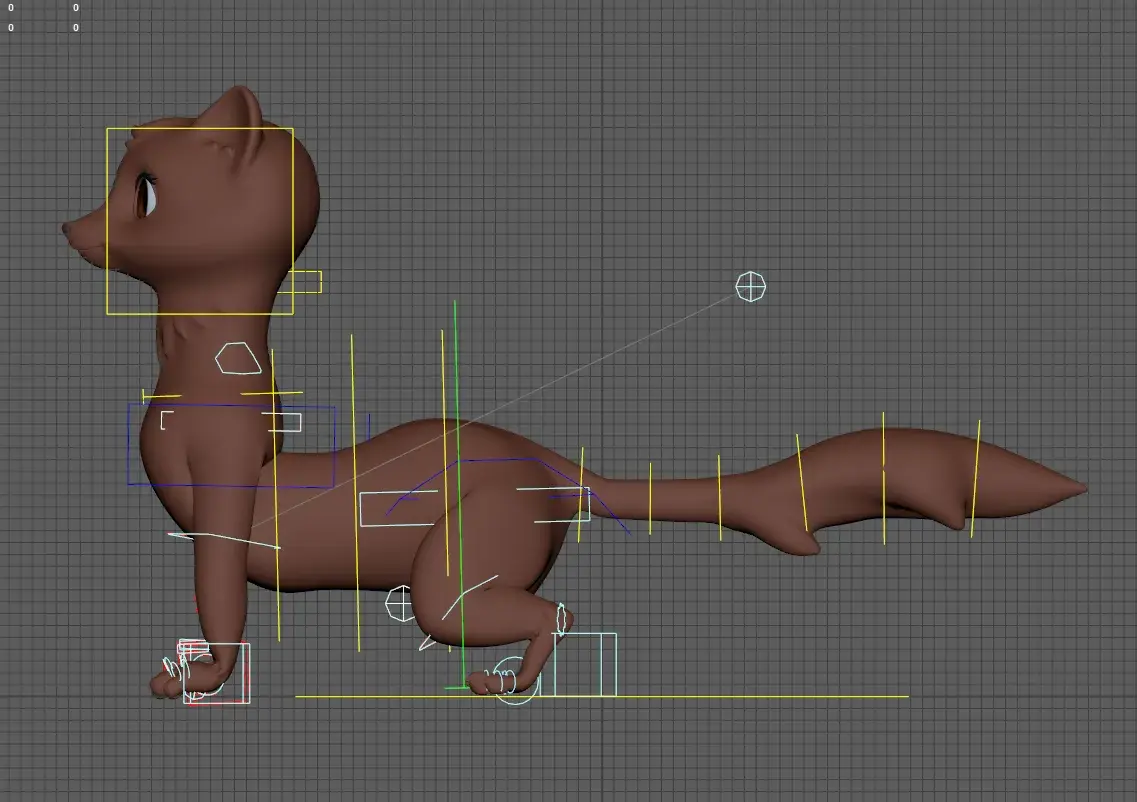Pick the blue arched curve over hips
The height and width of the screenshot is (802, 1137).
pos(500,460)
